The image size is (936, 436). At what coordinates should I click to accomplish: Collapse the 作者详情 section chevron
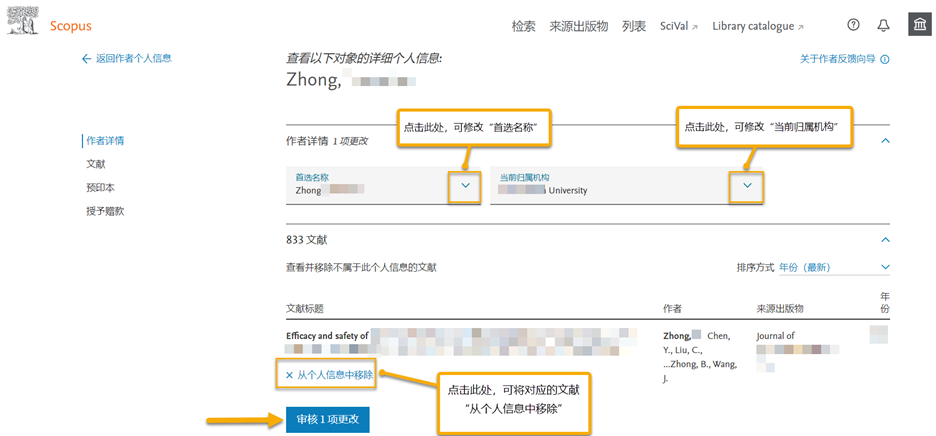[885, 141]
